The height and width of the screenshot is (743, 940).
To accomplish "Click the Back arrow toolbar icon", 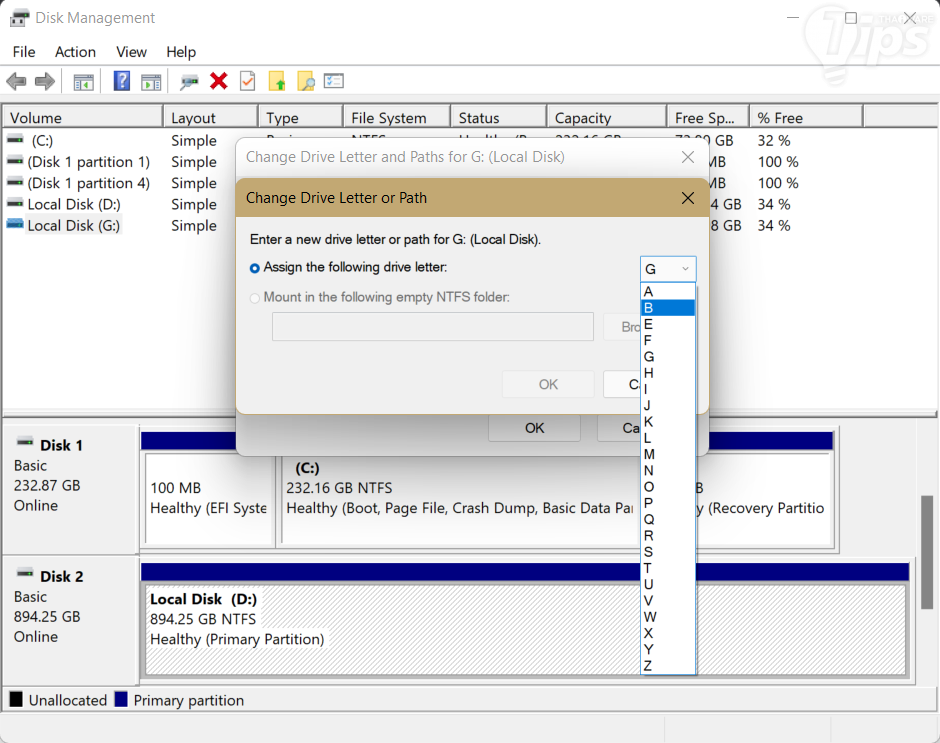I will click(16, 81).
